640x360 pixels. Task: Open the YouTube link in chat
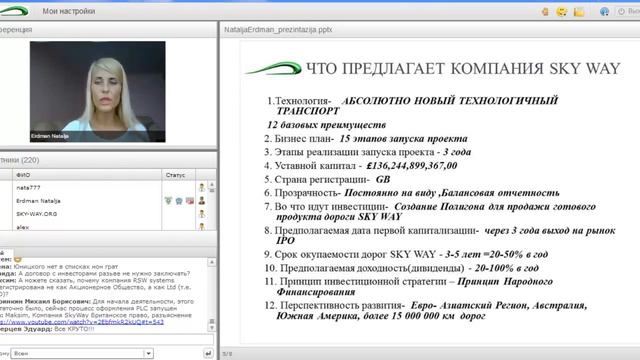tap(82, 322)
